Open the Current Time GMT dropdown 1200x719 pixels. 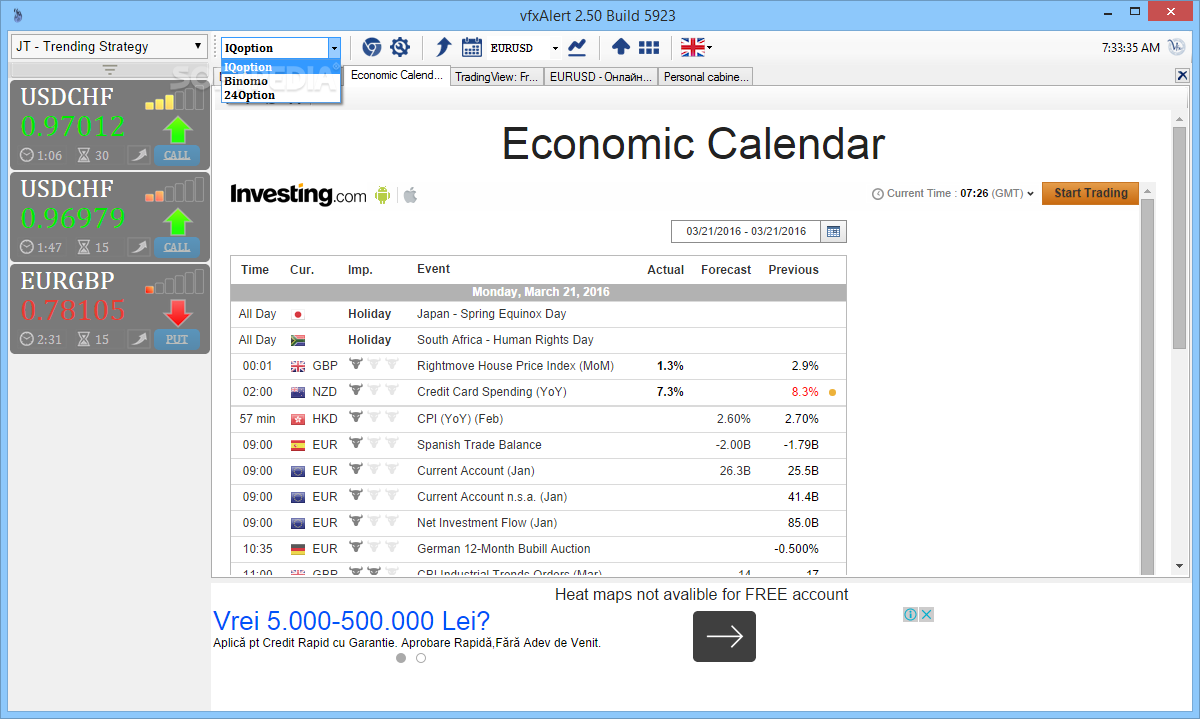click(1030, 194)
